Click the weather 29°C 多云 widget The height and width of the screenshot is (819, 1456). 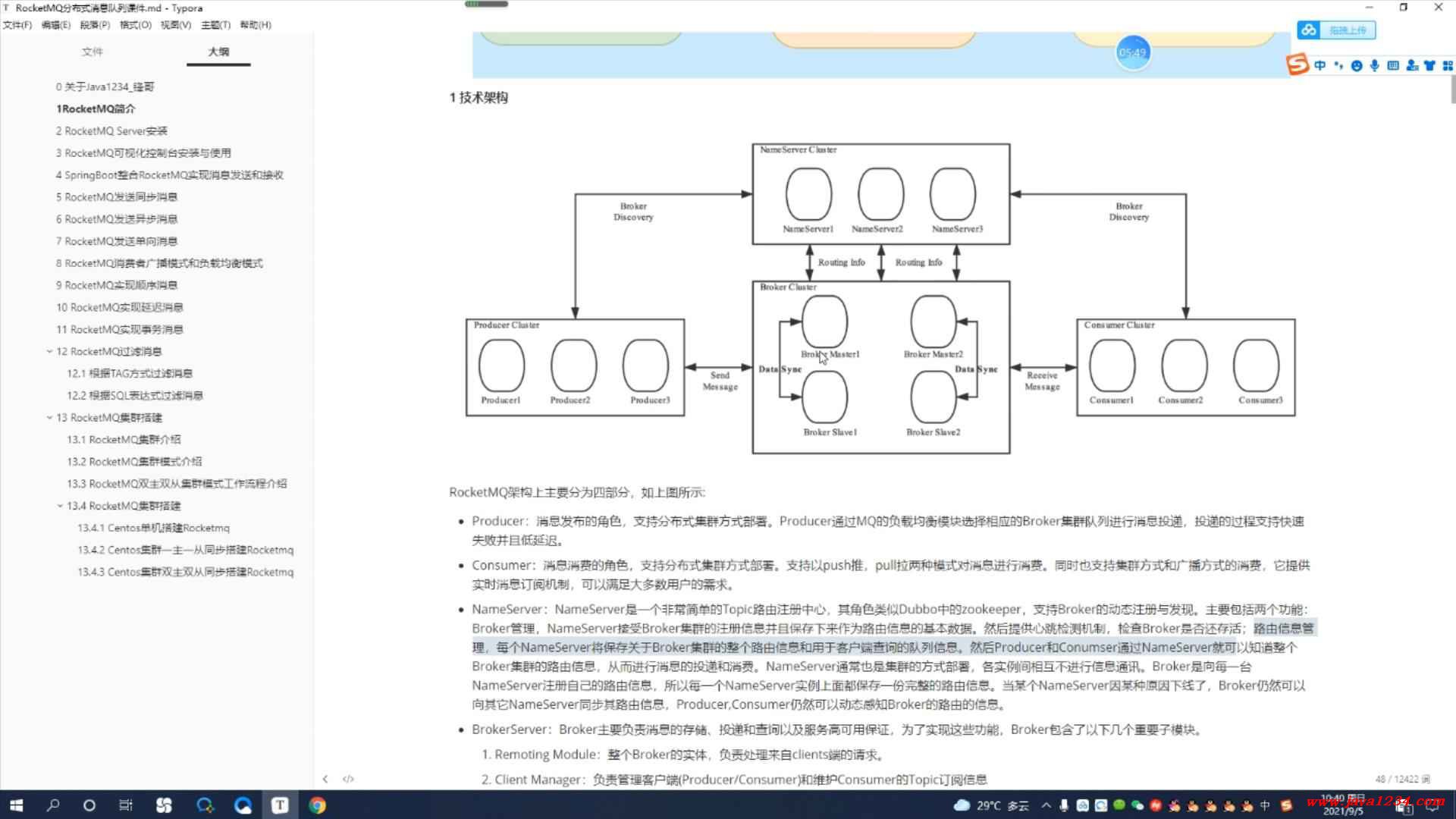pyautogui.click(x=991, y=805)
